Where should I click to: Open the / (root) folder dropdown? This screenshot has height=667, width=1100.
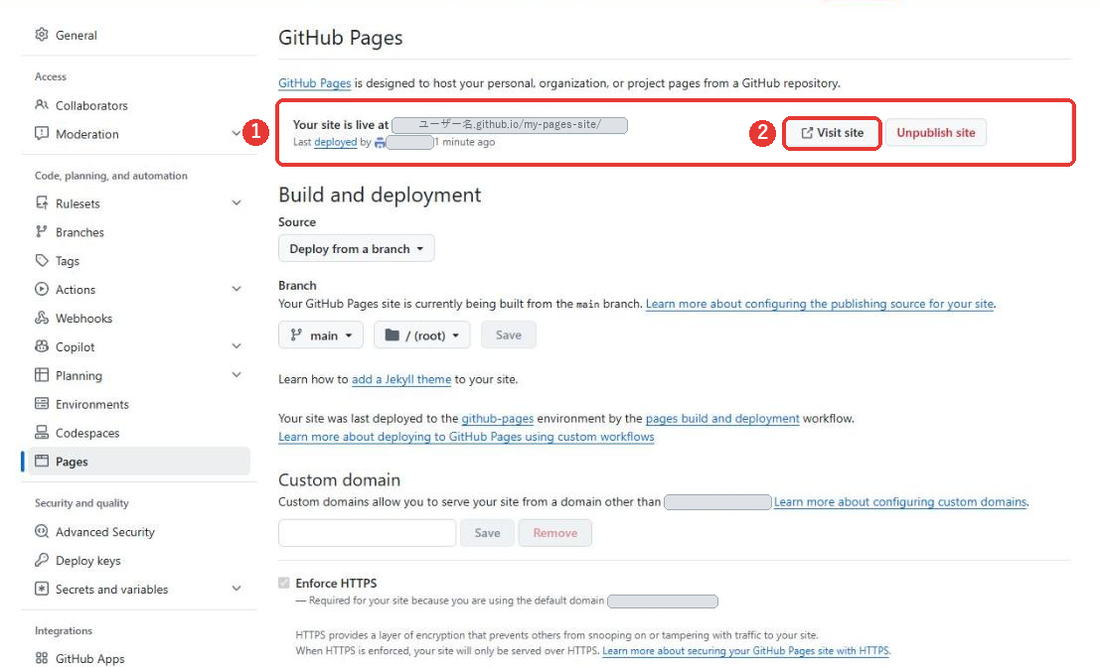point(422,335)
